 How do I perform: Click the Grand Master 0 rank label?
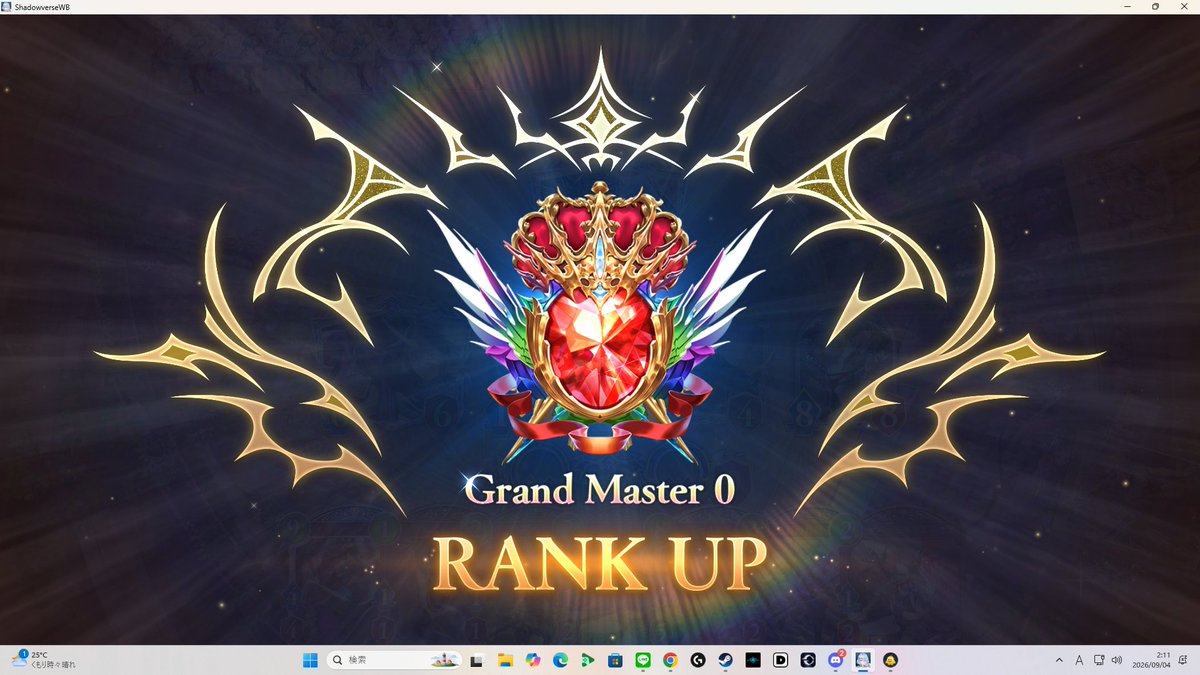600,490
